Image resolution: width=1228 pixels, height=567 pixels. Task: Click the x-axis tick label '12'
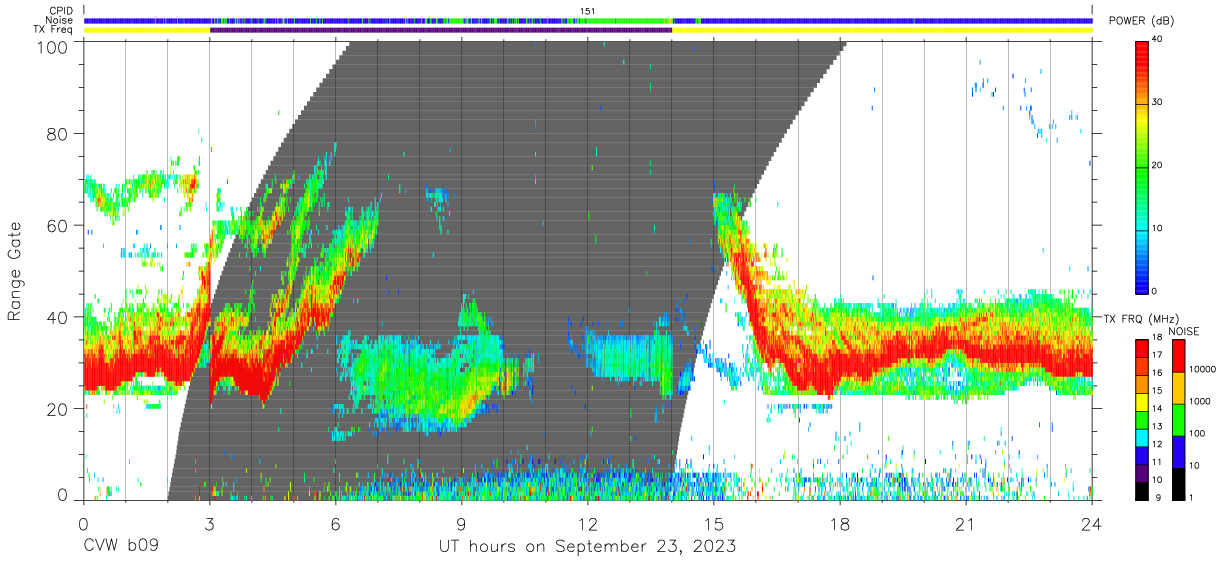point(588,523)
